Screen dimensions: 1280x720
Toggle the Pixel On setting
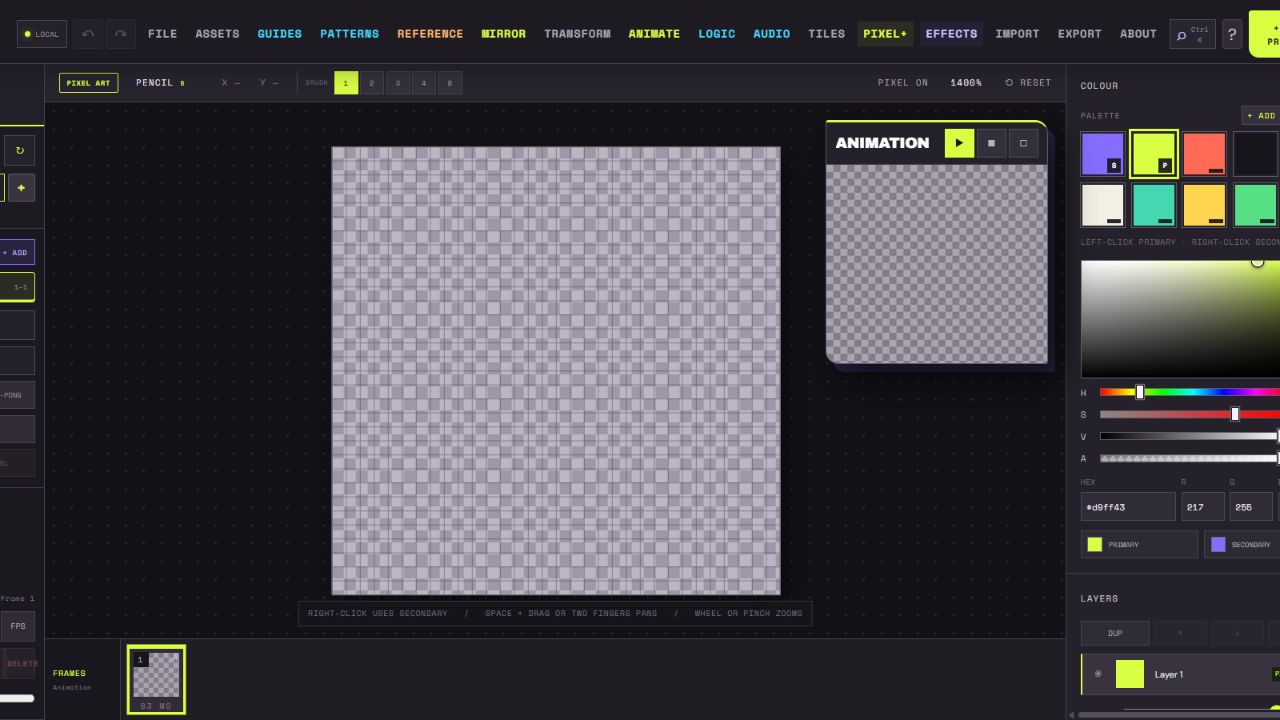903,83
